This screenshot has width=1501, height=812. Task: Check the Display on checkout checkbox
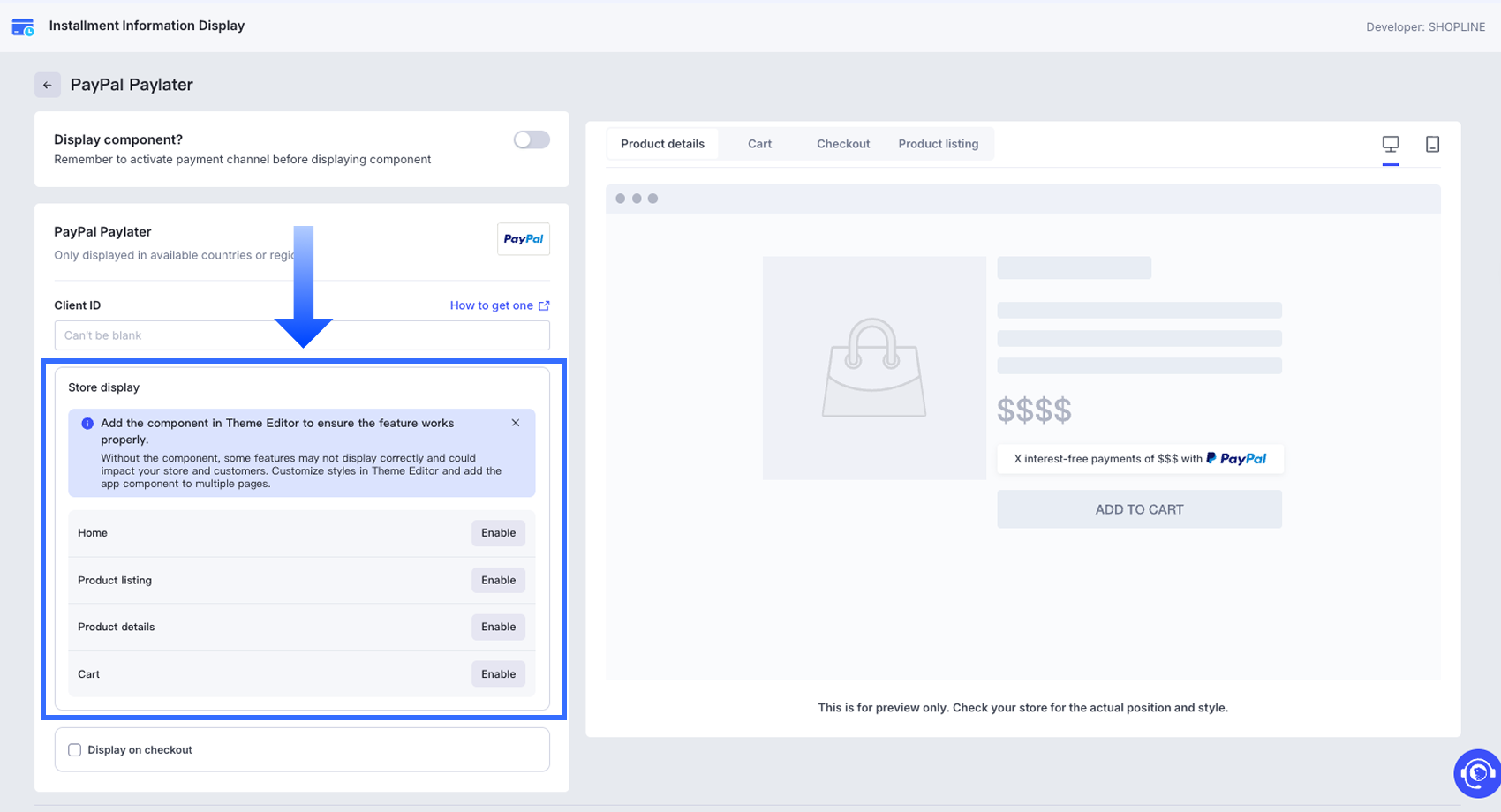click(75, 750)
